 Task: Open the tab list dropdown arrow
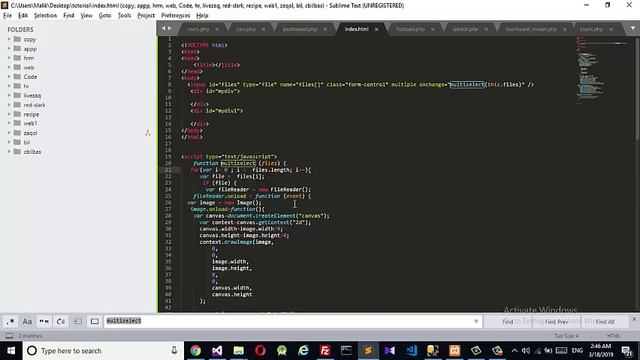tap(632, 29)
